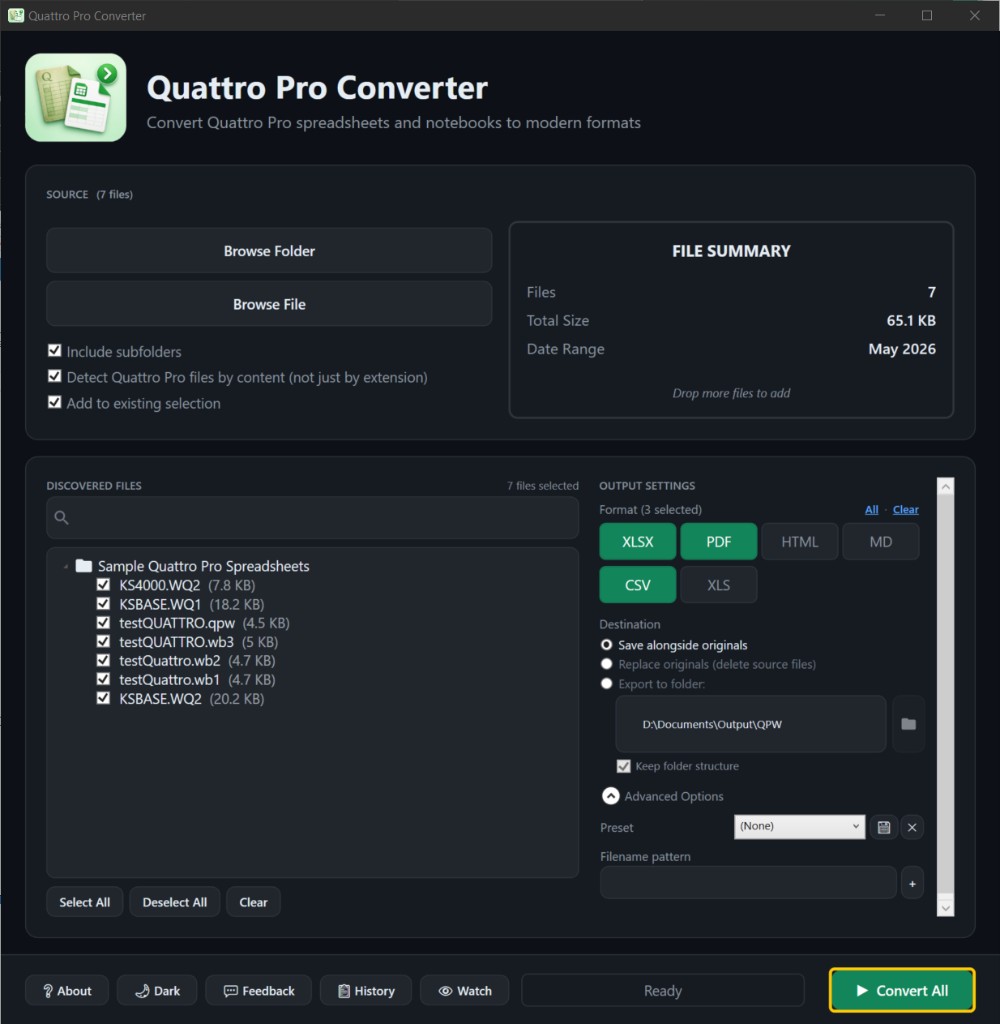
Task: Uncheck the KS4000.WQ2 file
Action: click(x=103, y=584)
